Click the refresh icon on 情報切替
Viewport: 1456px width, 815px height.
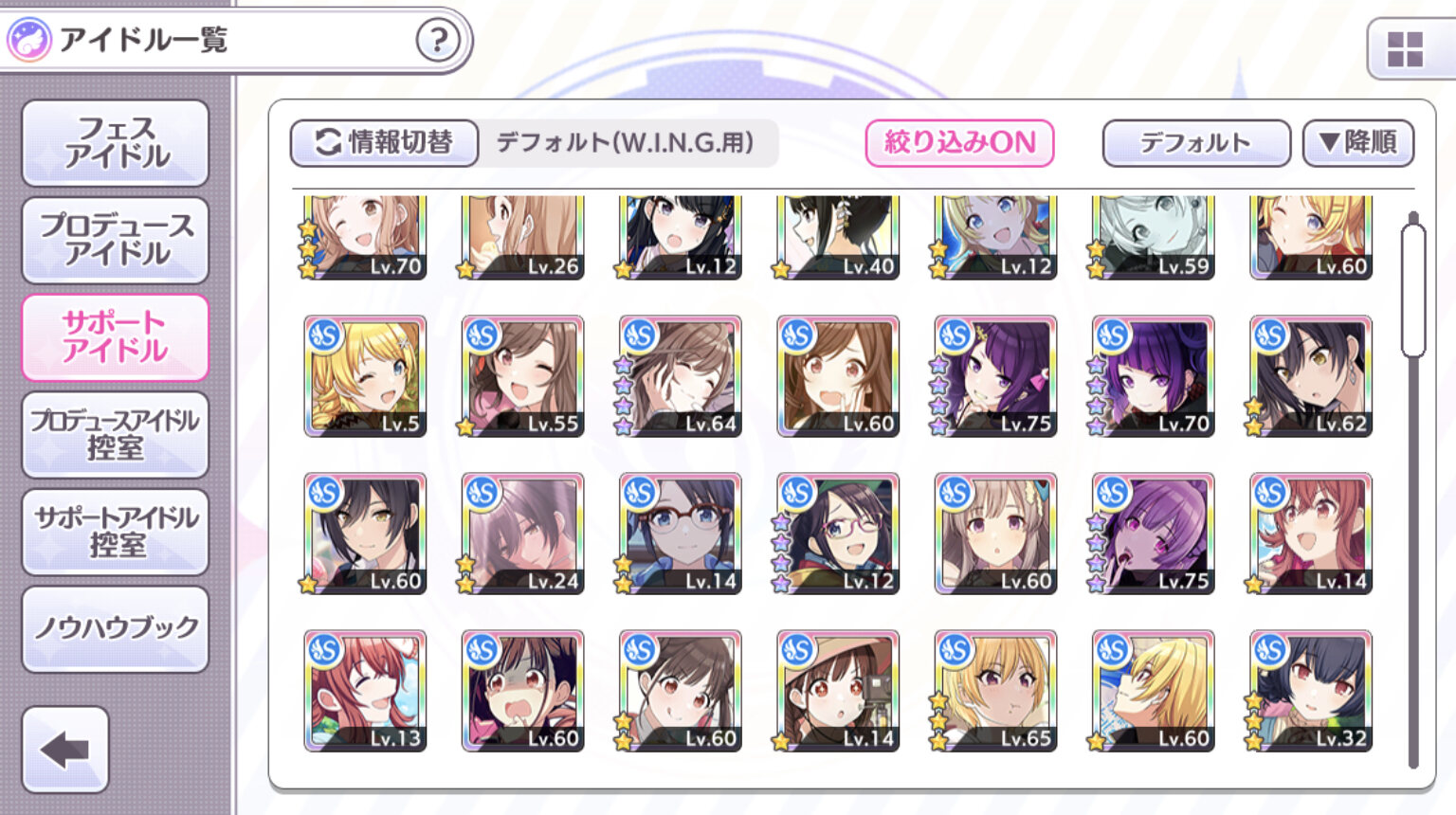[x=328, y=142]
